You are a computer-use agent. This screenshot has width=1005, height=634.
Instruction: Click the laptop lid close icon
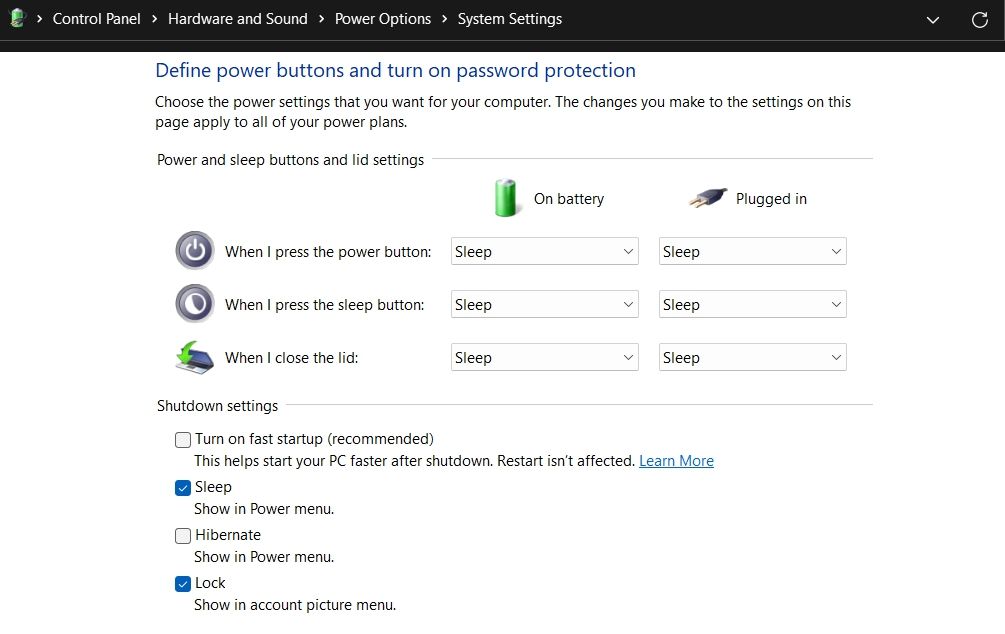[x=194, y=357]
